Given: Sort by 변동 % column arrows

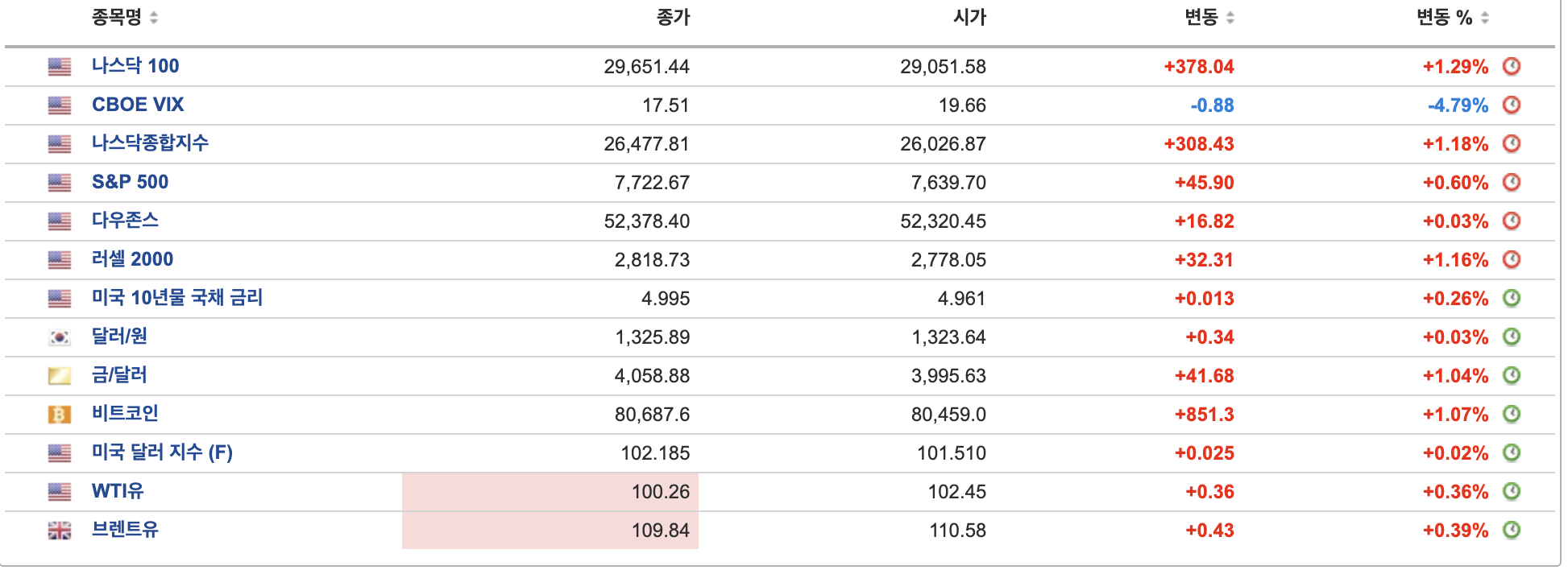Looking at the screenshot, I should [1453, 17].
